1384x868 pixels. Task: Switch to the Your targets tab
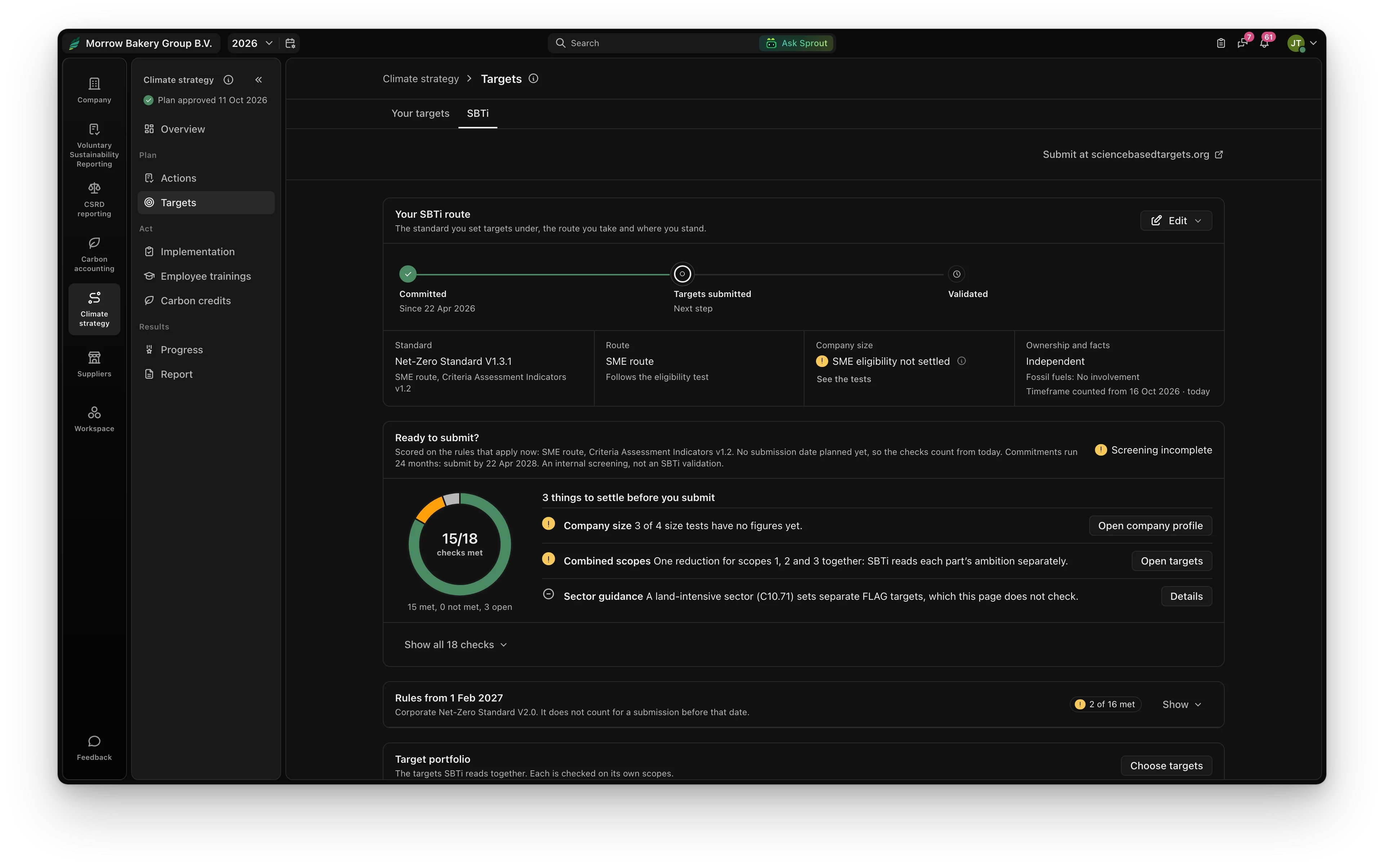click(x=420, y=113)
